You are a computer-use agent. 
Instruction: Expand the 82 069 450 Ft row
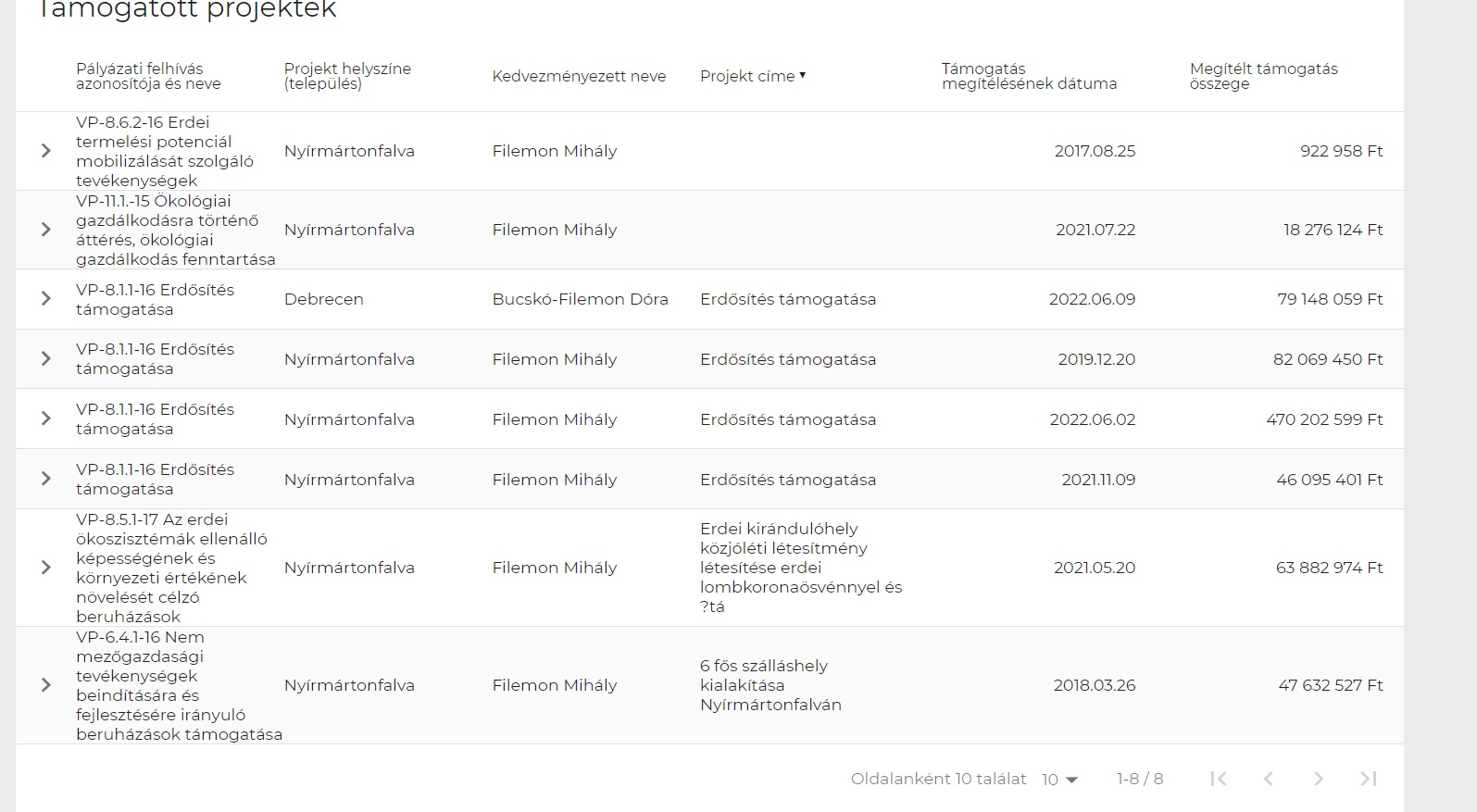46,359
